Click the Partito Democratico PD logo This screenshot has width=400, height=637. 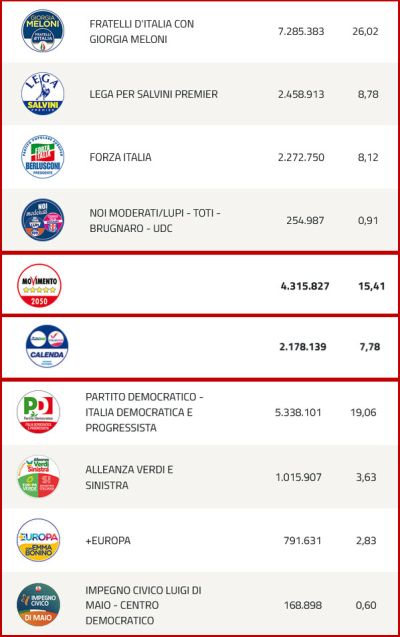39,412
